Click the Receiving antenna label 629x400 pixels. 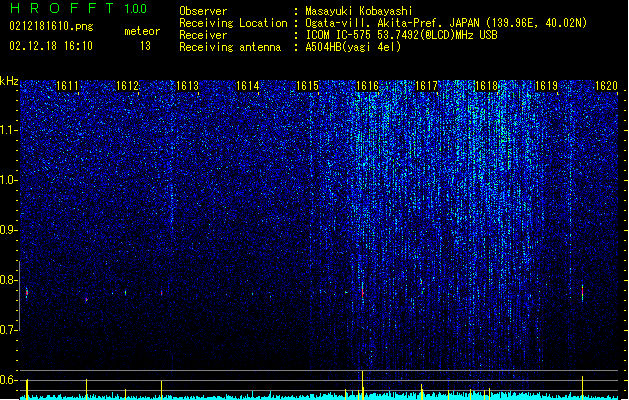click(x=230, y=47)
